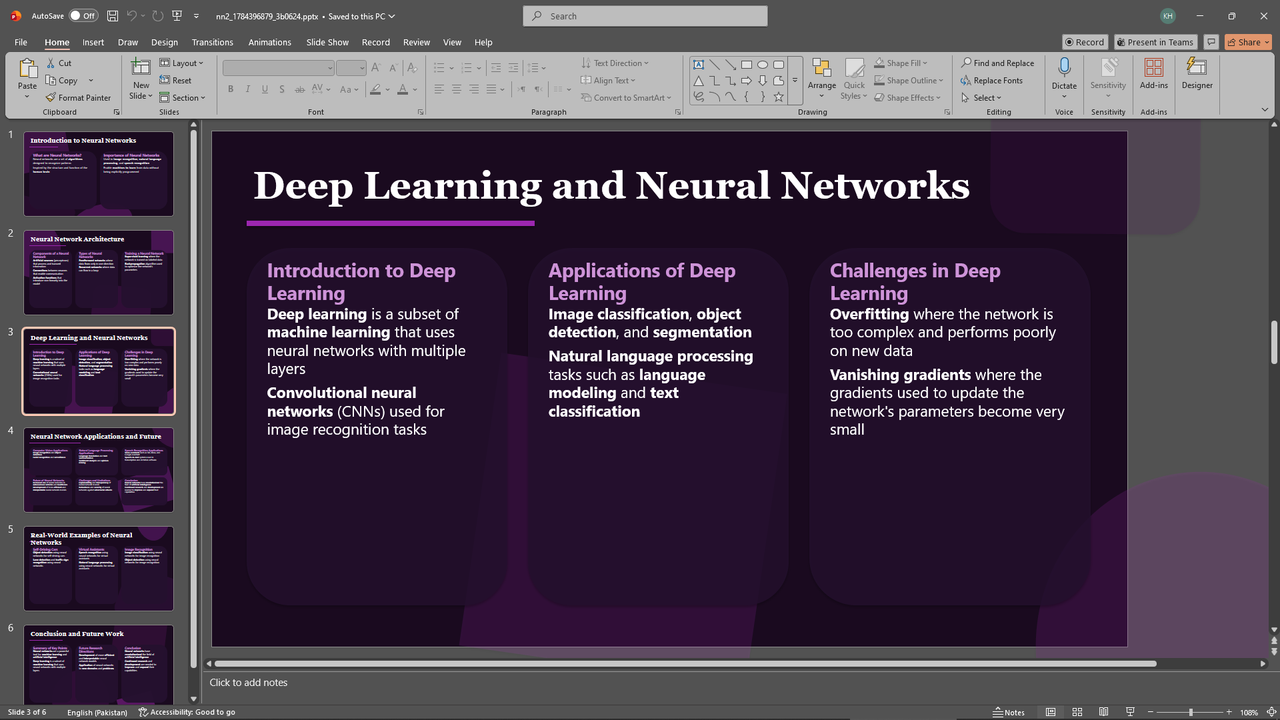
Task: Open the Shape Effects dropdown
Action: (907, 98)
